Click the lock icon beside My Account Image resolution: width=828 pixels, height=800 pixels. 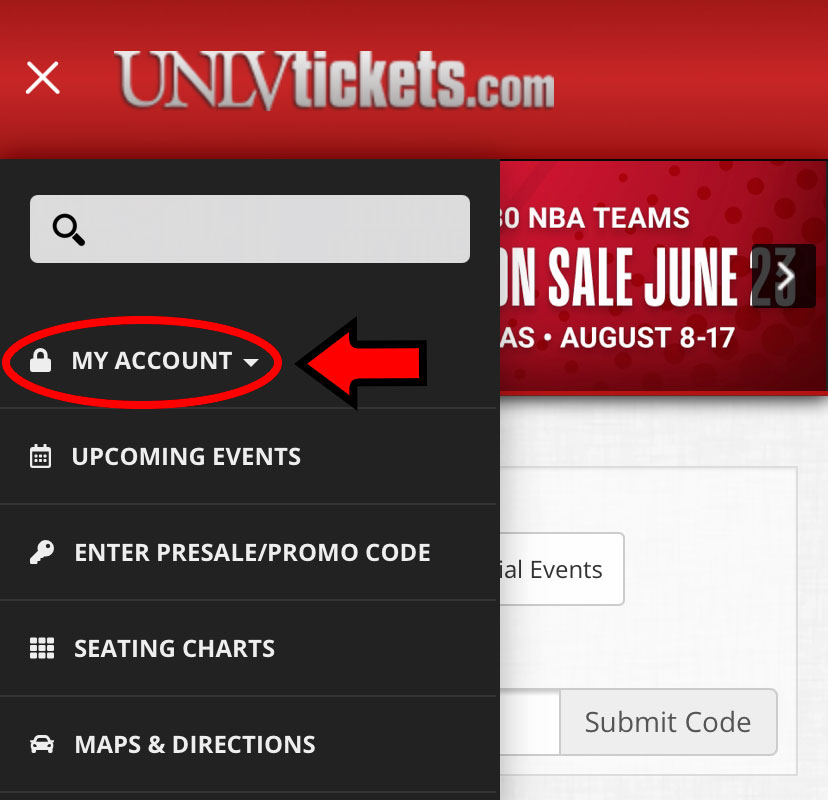41,361
